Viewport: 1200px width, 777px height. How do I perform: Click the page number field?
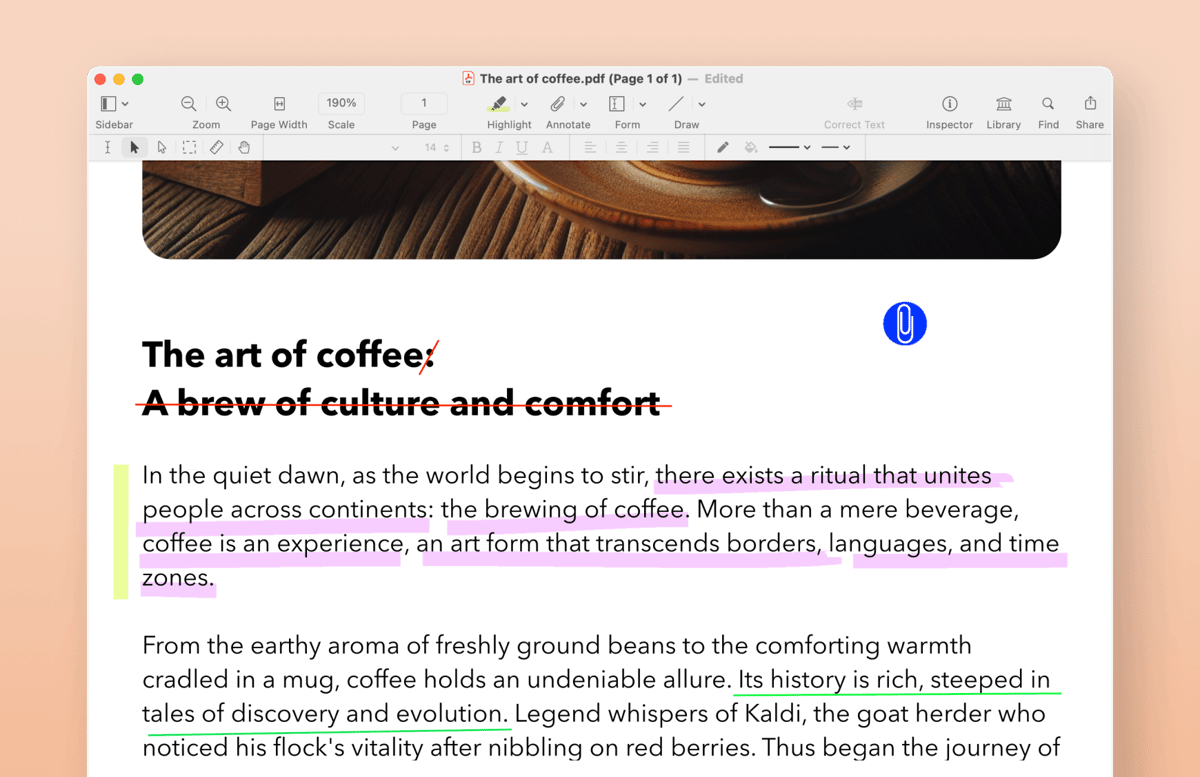[x=424, y=102]
